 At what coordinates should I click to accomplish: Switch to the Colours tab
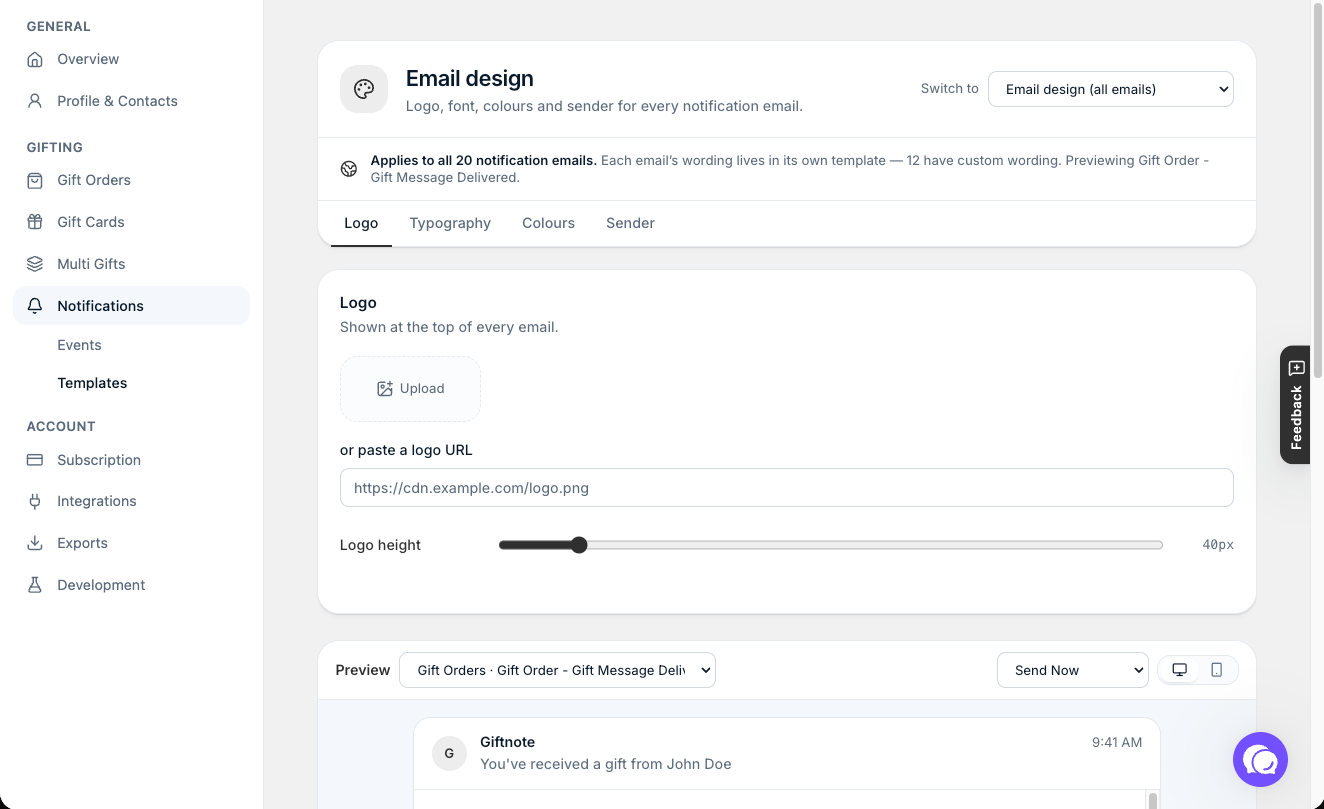(548, 223)
